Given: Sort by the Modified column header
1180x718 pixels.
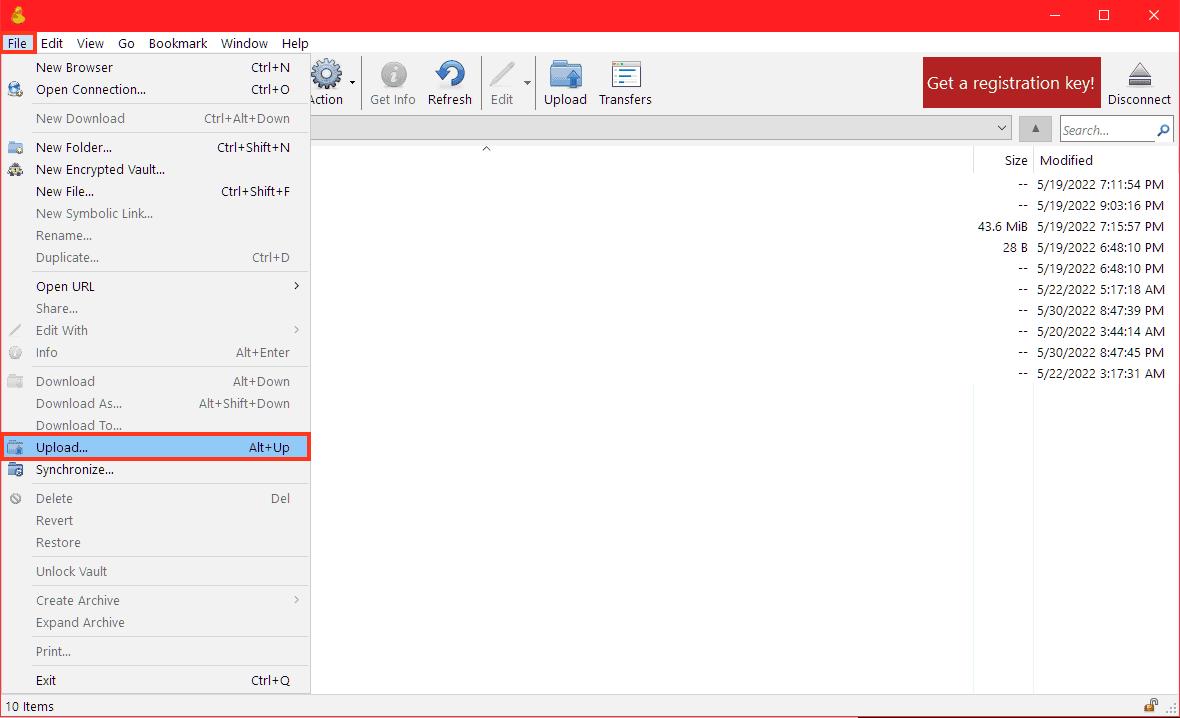Looking at the screenshot, I should click(x=1066, y=160).
